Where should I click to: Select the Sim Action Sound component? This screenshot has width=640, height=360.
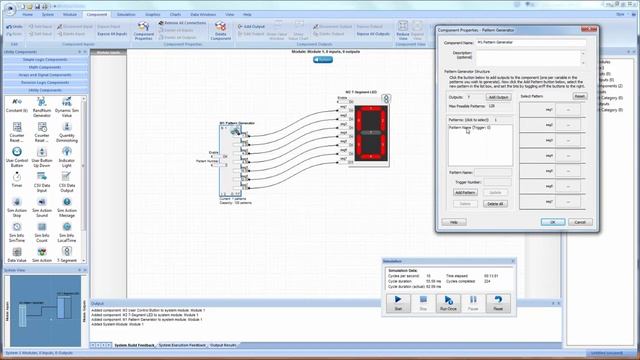42,207
